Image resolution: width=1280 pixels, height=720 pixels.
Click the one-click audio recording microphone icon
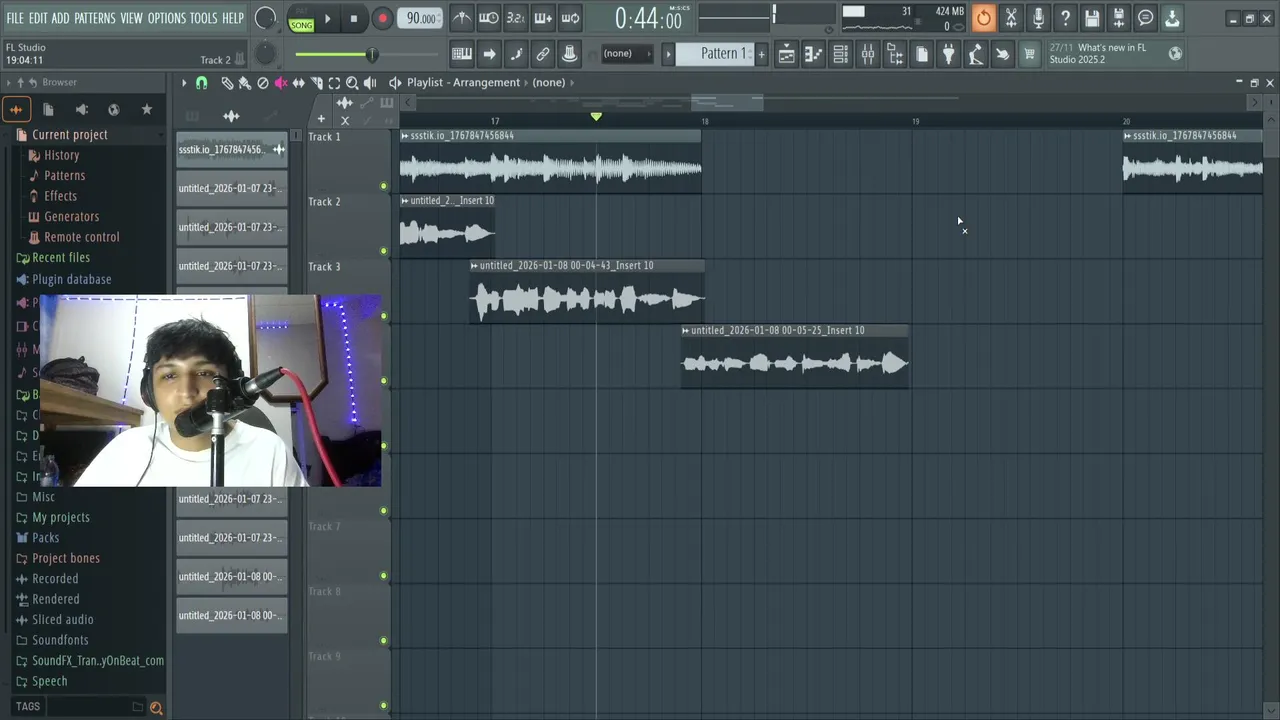click(1038, 18)
